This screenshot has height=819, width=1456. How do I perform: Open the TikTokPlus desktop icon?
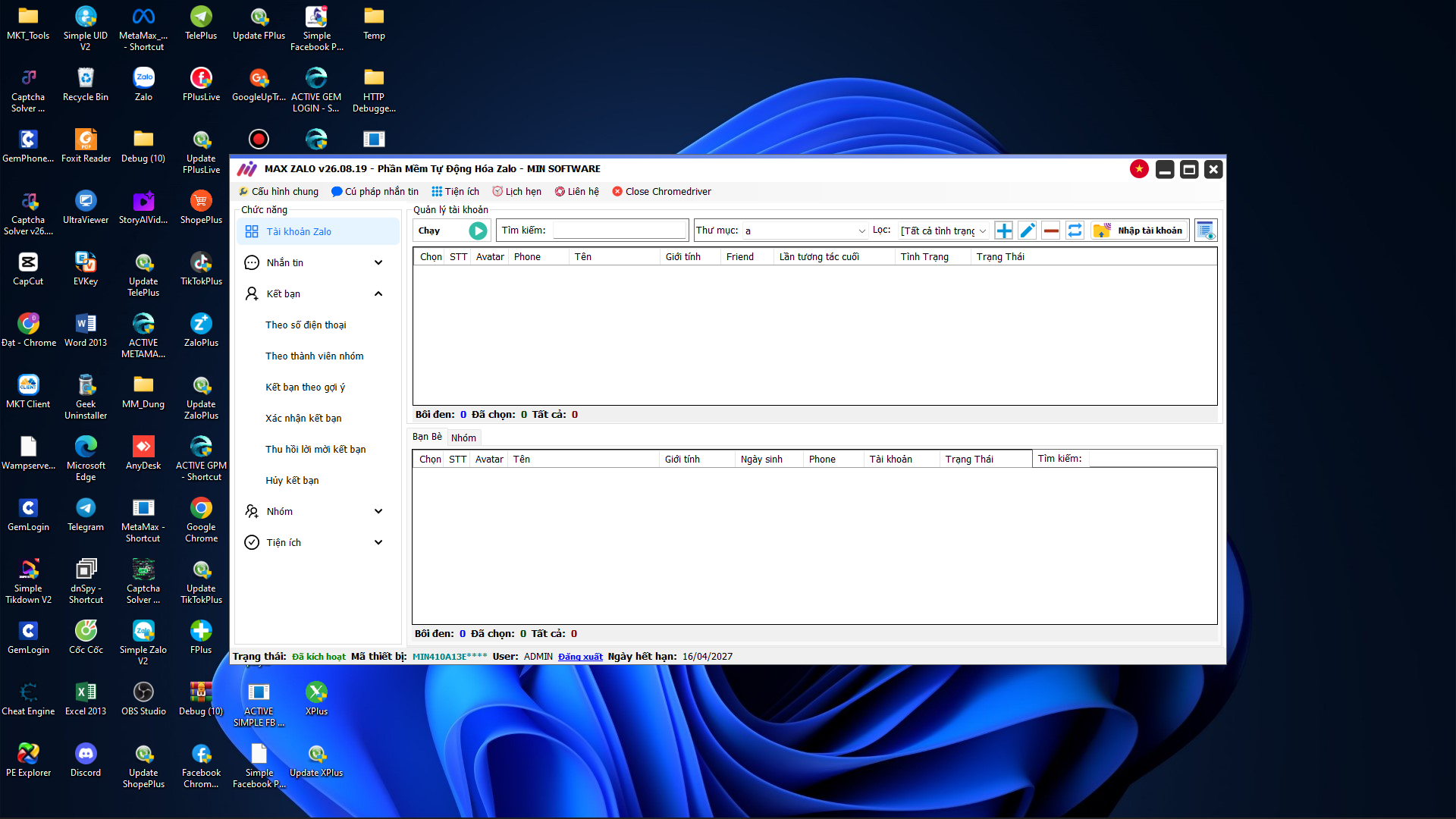point(201,268)
